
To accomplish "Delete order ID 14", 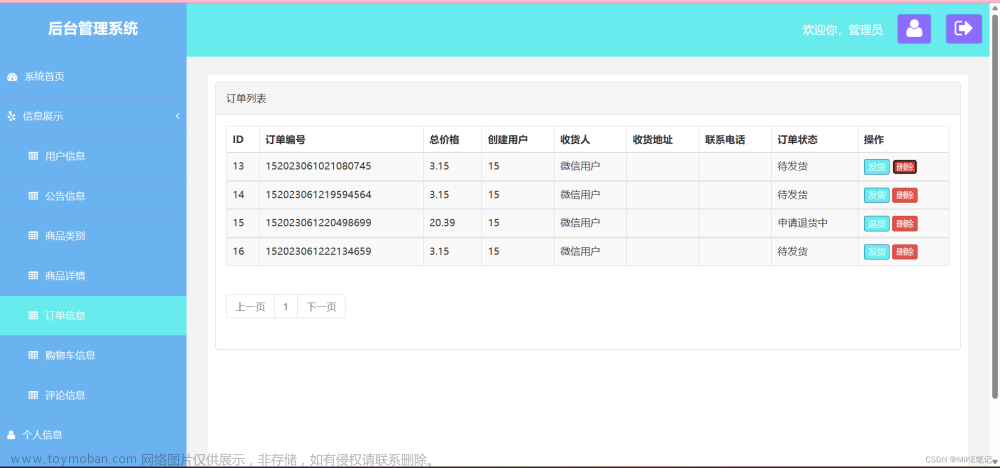I will pos(905,195).
